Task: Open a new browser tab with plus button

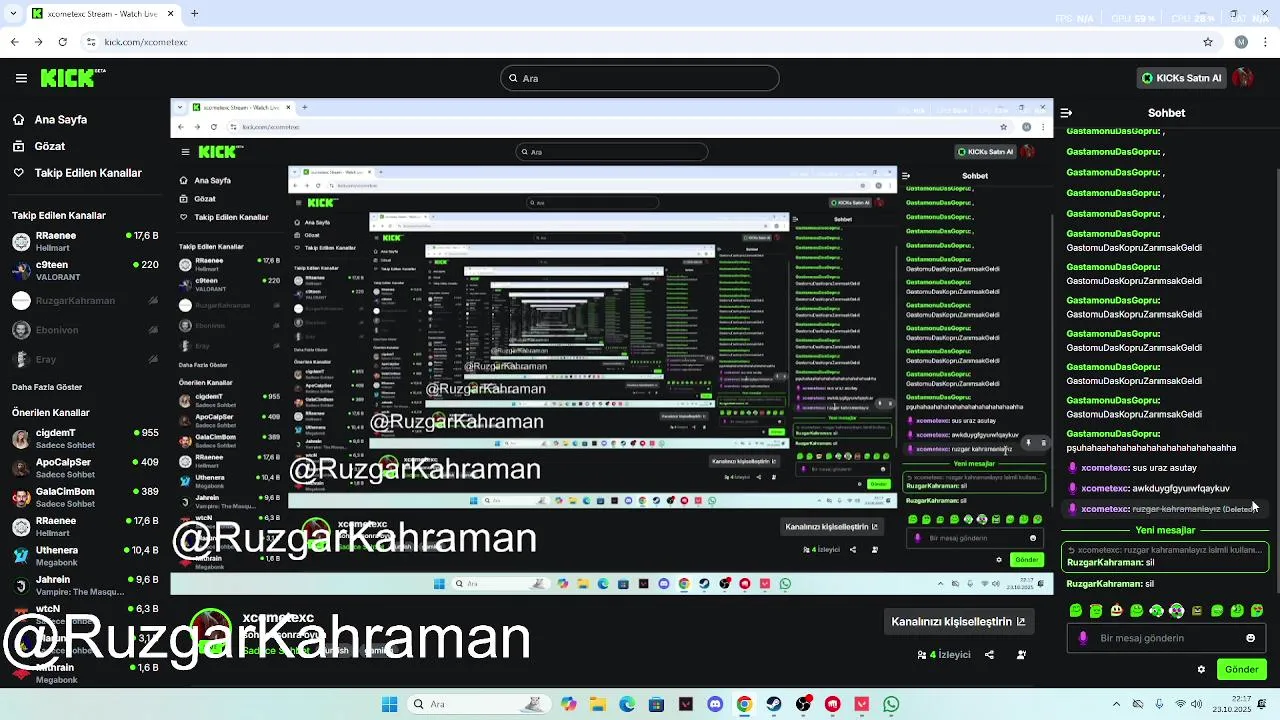Action: 195,14
